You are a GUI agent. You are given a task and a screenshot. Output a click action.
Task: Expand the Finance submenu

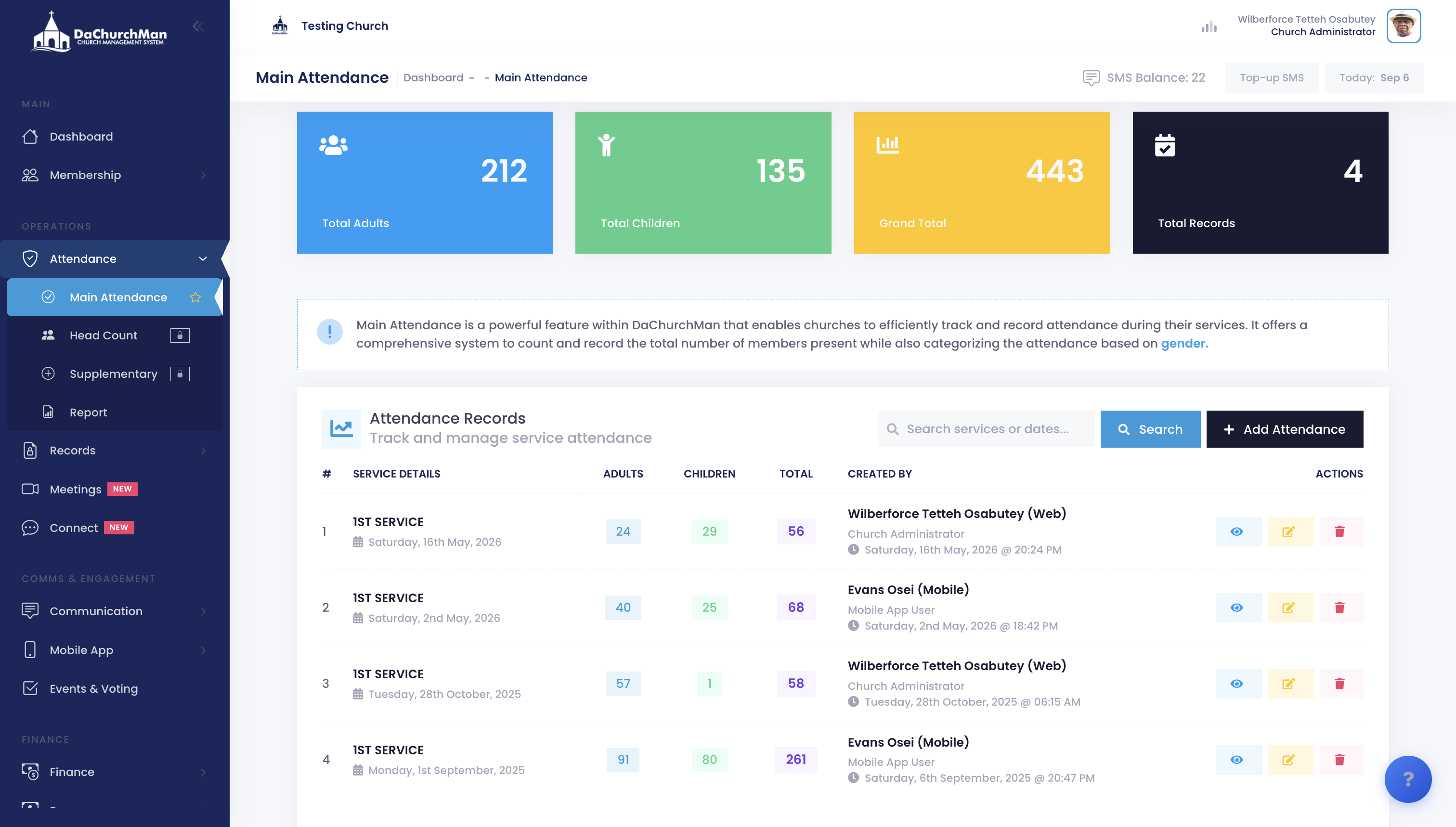pos(114,772)
